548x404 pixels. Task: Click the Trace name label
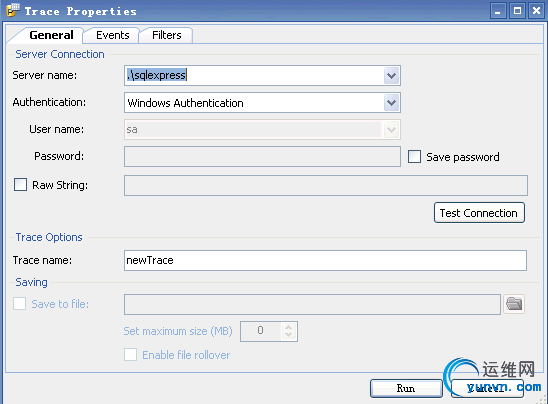(x=42, y=260)
